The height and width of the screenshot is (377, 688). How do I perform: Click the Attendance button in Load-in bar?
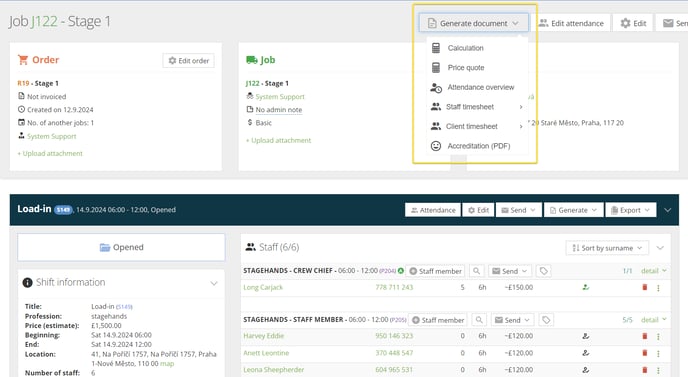click(x=433, y=210)
